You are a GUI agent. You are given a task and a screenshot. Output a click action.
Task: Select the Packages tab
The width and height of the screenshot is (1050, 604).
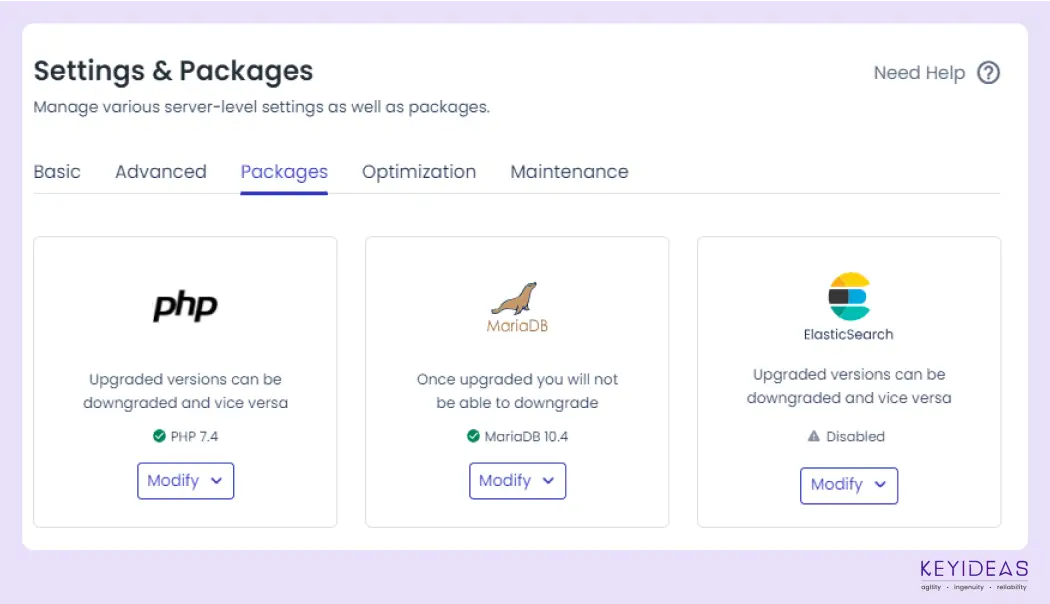point(284,173)
